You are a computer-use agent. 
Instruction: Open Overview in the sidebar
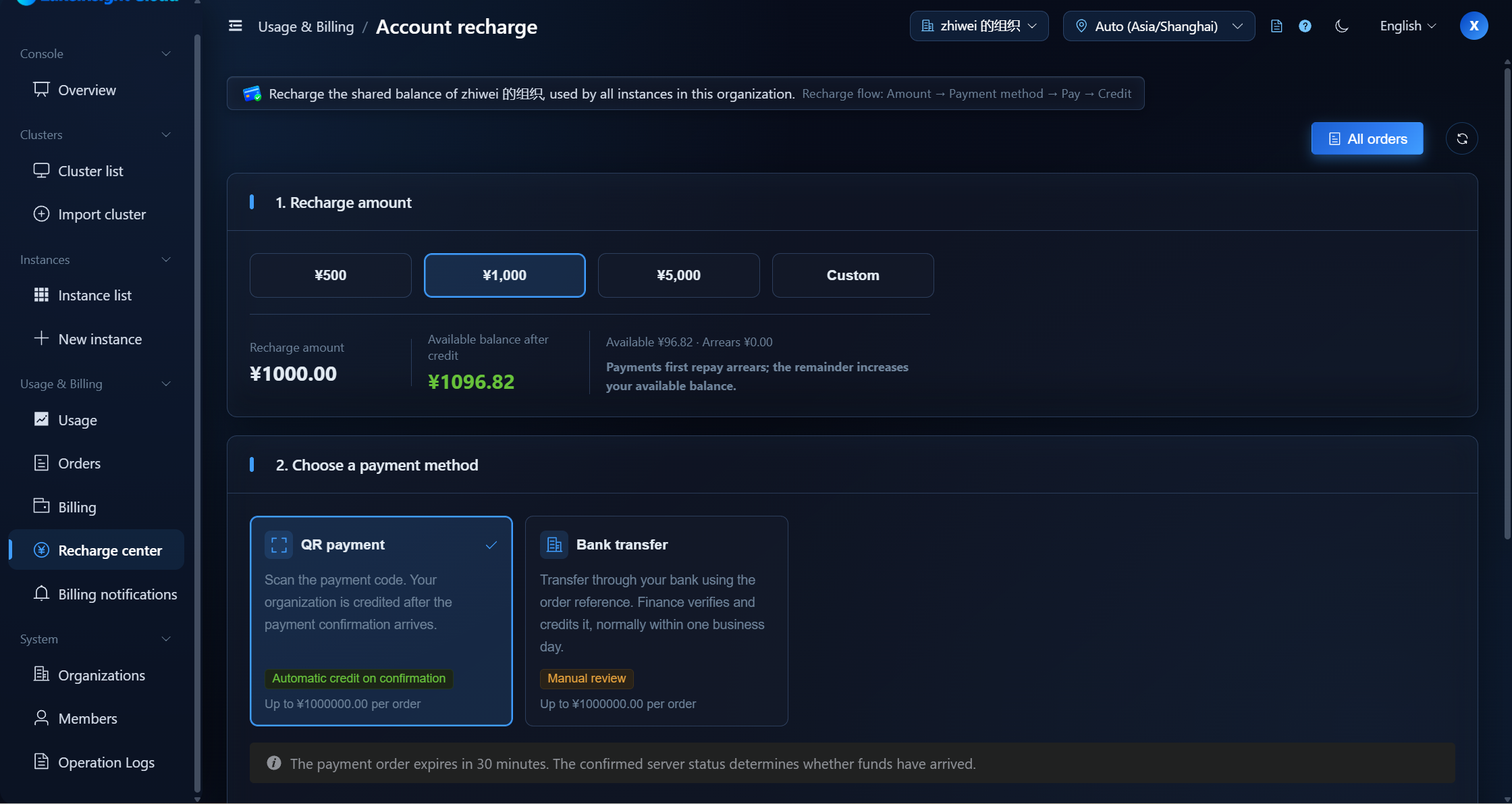[96, 90]
